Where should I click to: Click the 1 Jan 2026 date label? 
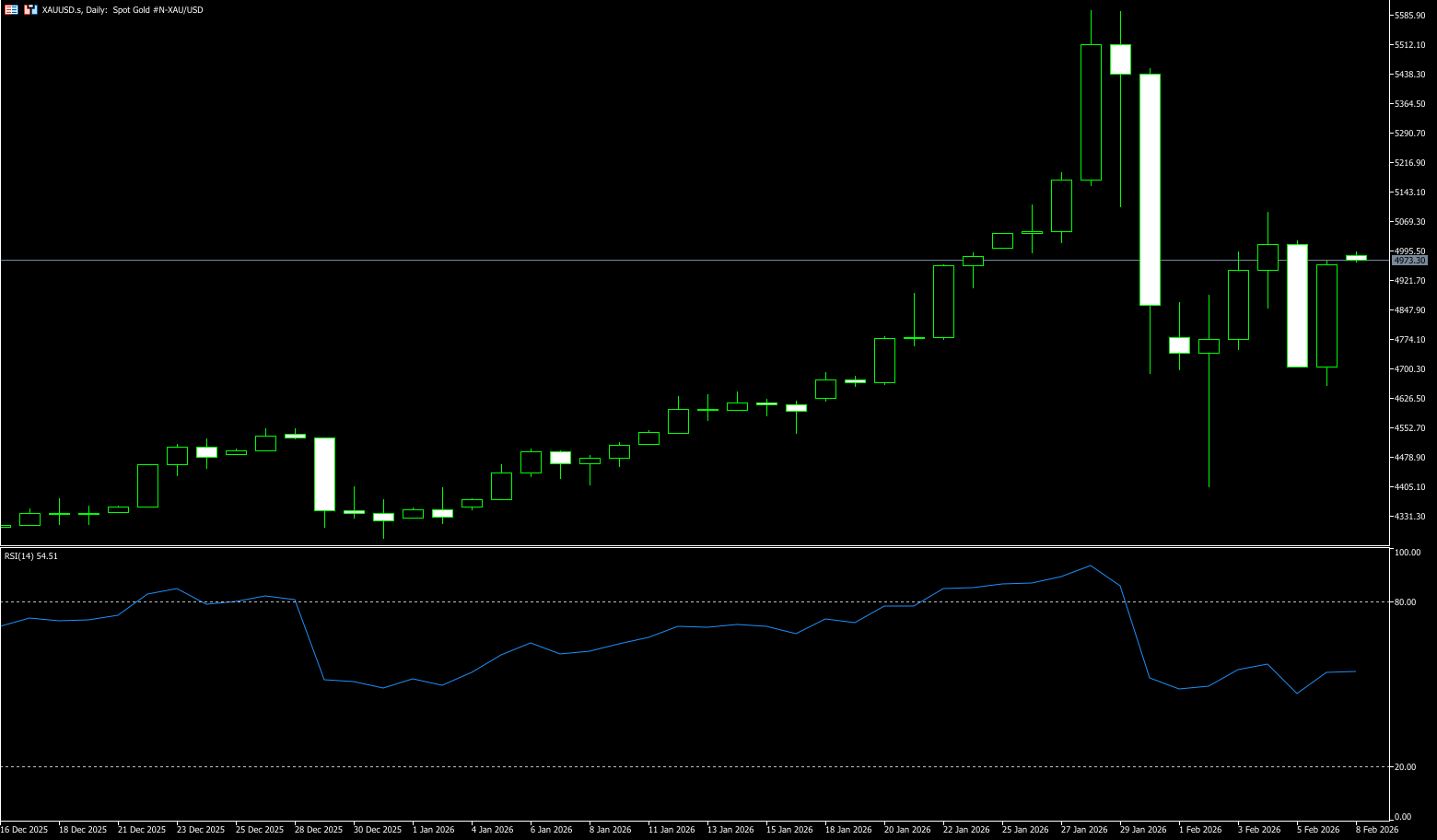click(x=434, y=830)
